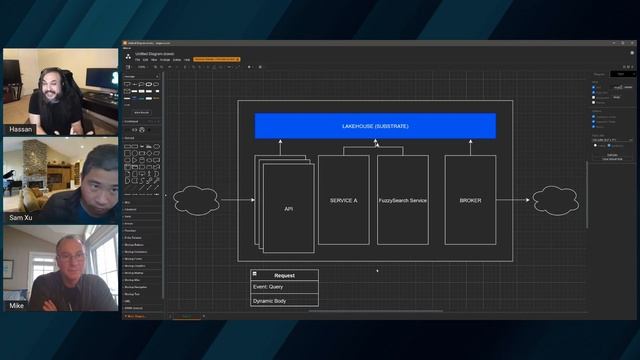This screenshot has height=360, width=640.
Task: Click the To Front toolbar icon
Action: (193, 67)
